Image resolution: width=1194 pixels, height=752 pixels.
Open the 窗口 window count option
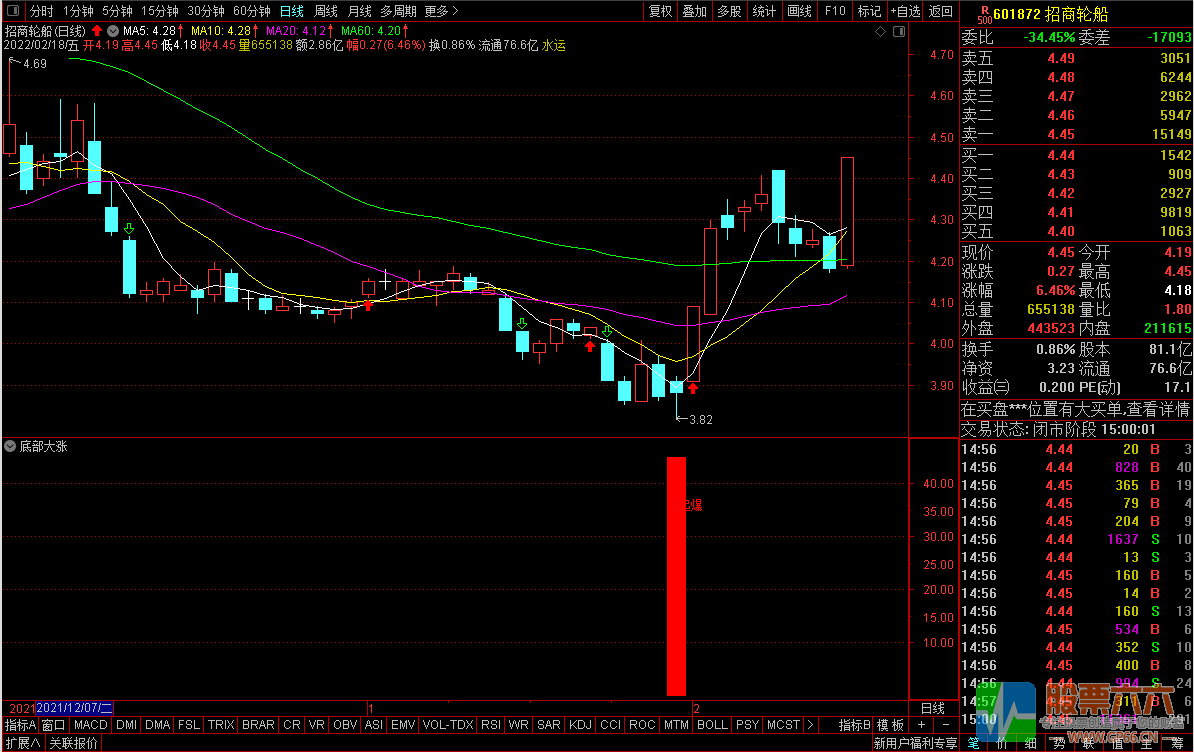53,725
